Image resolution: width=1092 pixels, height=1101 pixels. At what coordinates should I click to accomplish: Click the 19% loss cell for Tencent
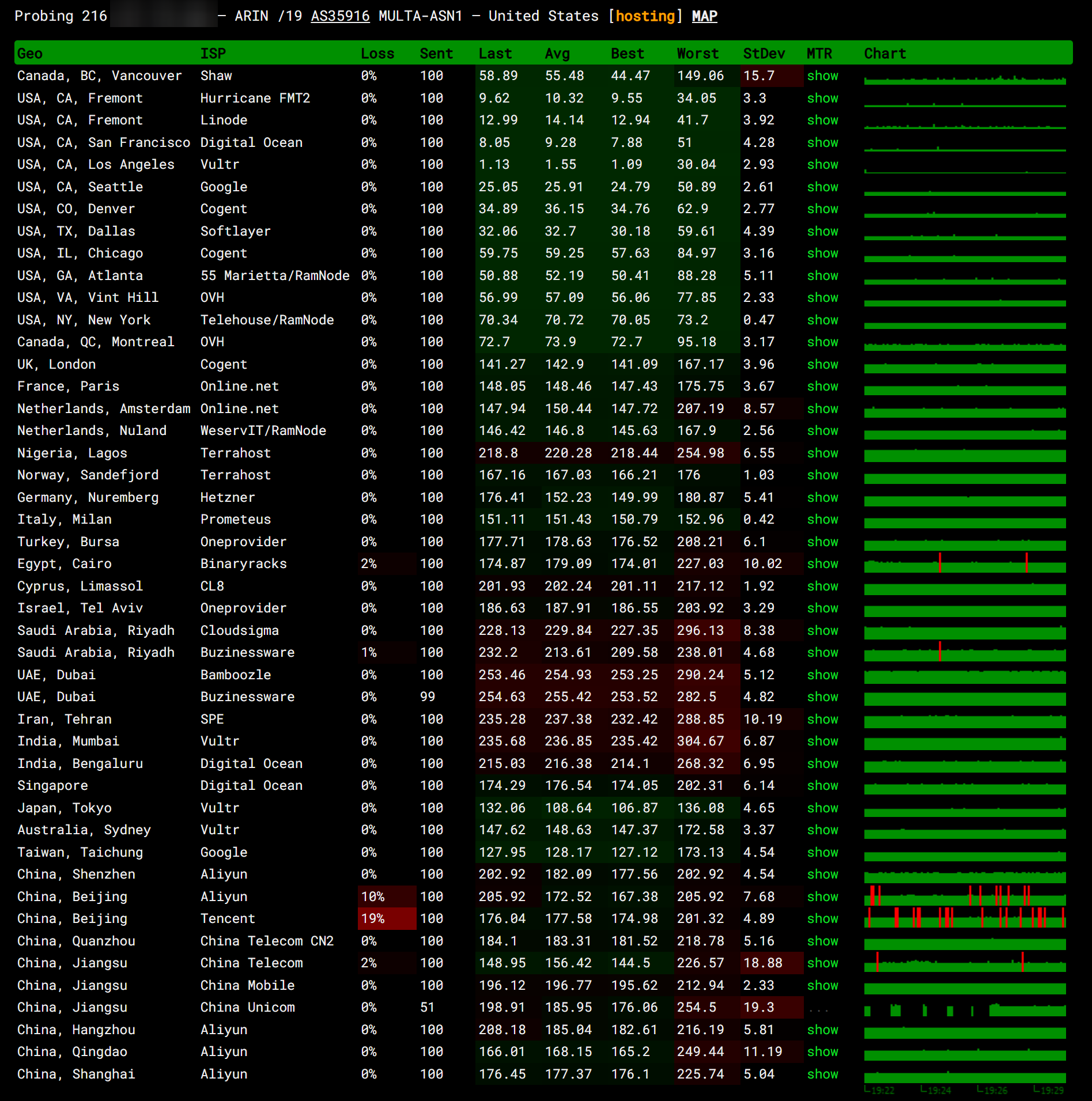(x=387, y=919)
